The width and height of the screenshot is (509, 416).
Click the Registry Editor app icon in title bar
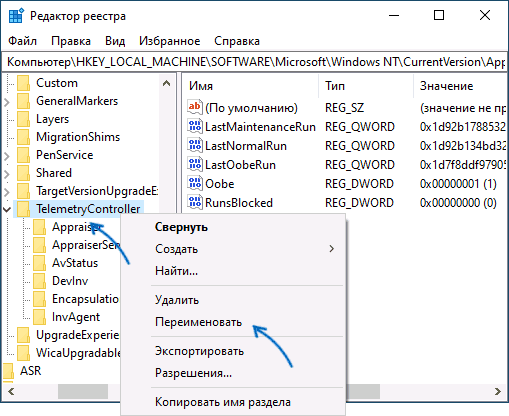16,15
